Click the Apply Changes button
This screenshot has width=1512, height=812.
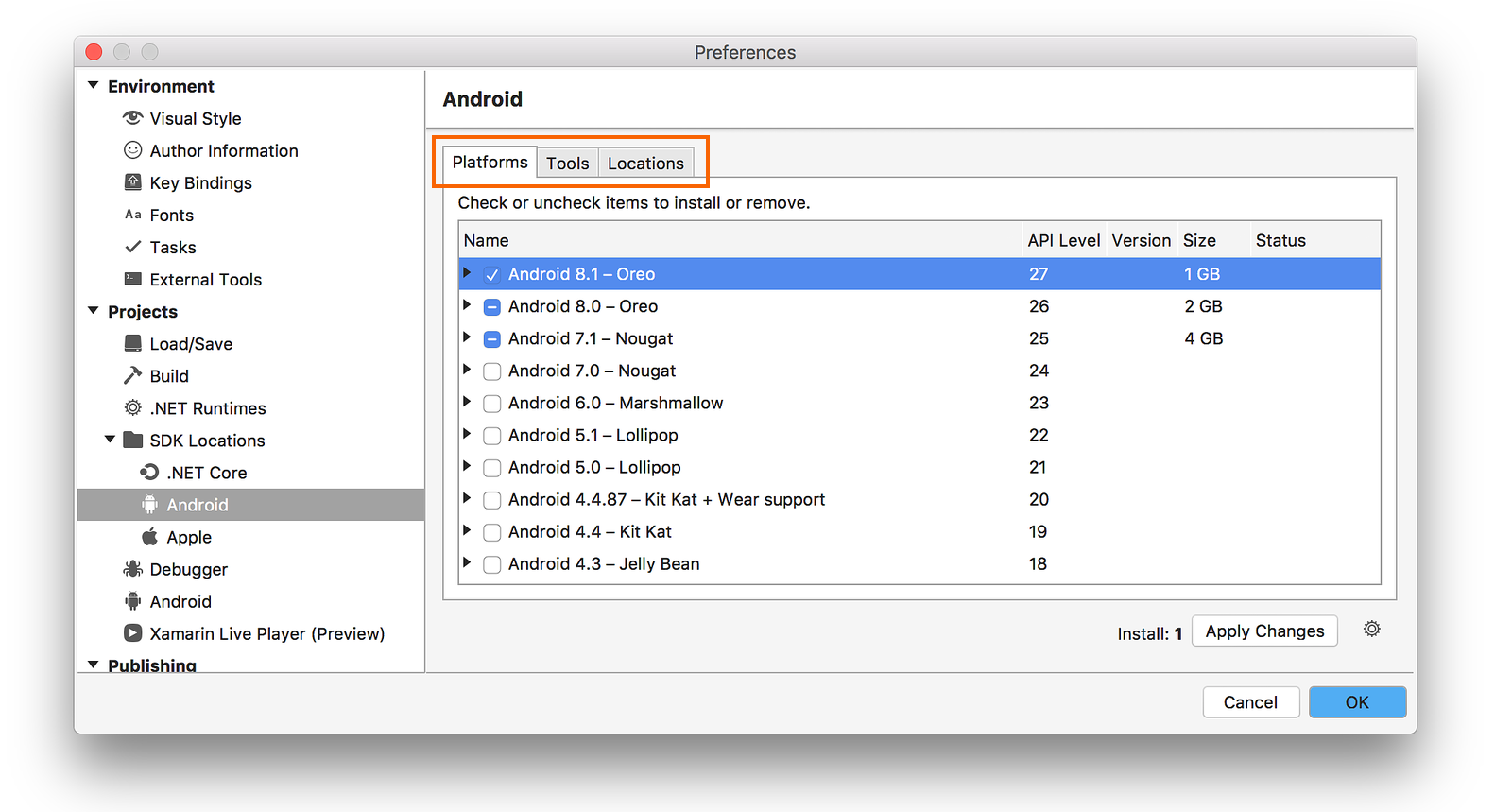point(1264,631)
